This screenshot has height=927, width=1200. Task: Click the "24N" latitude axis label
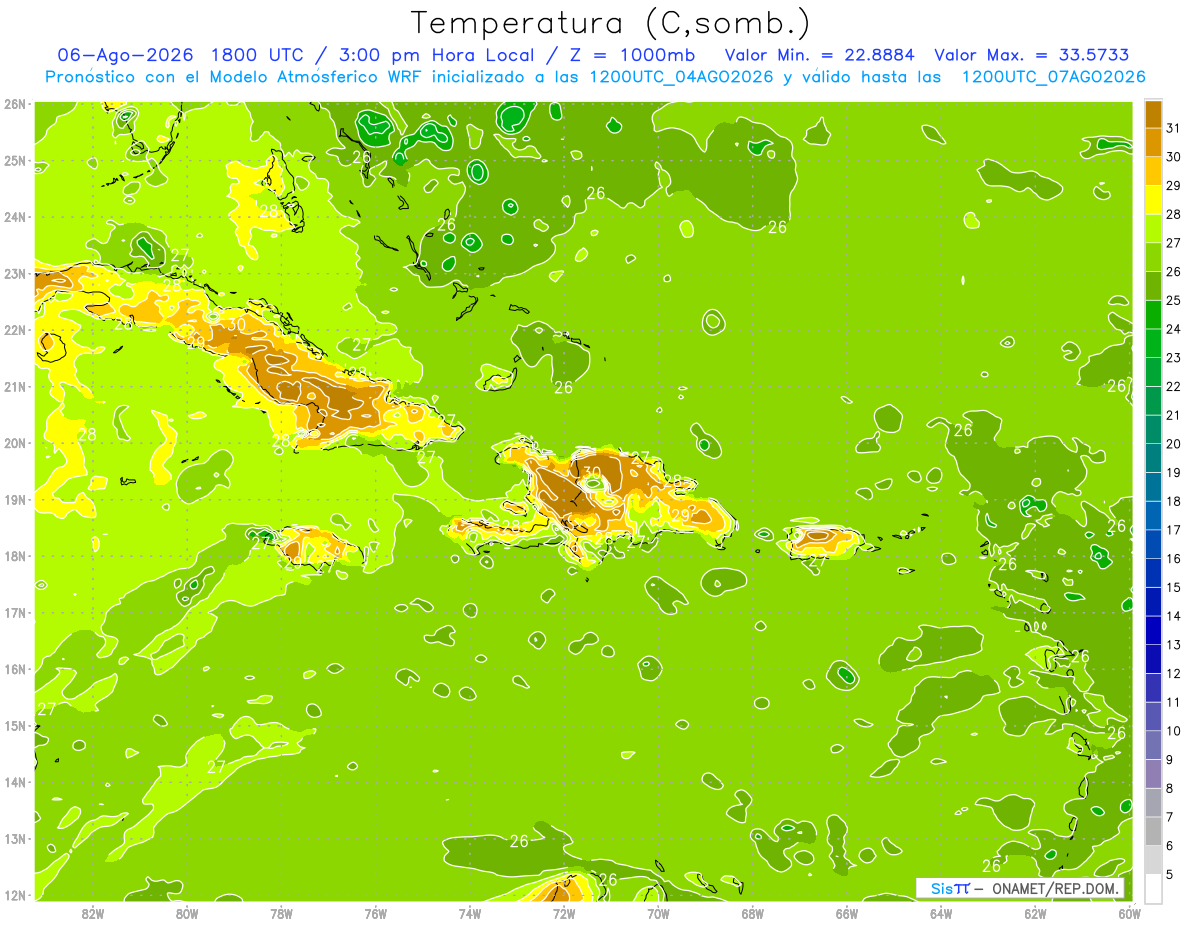(x=15, y=217)
